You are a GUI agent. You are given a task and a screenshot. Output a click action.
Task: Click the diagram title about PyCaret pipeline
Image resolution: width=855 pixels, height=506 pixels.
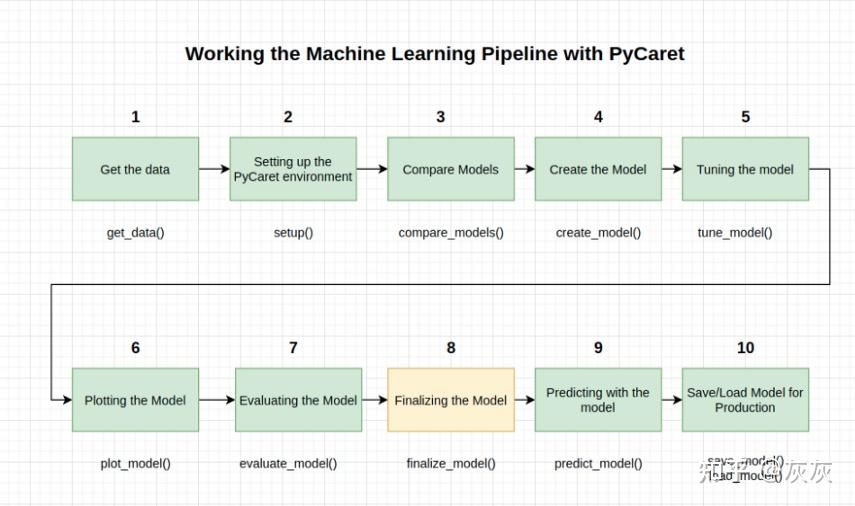coord(435,54)
